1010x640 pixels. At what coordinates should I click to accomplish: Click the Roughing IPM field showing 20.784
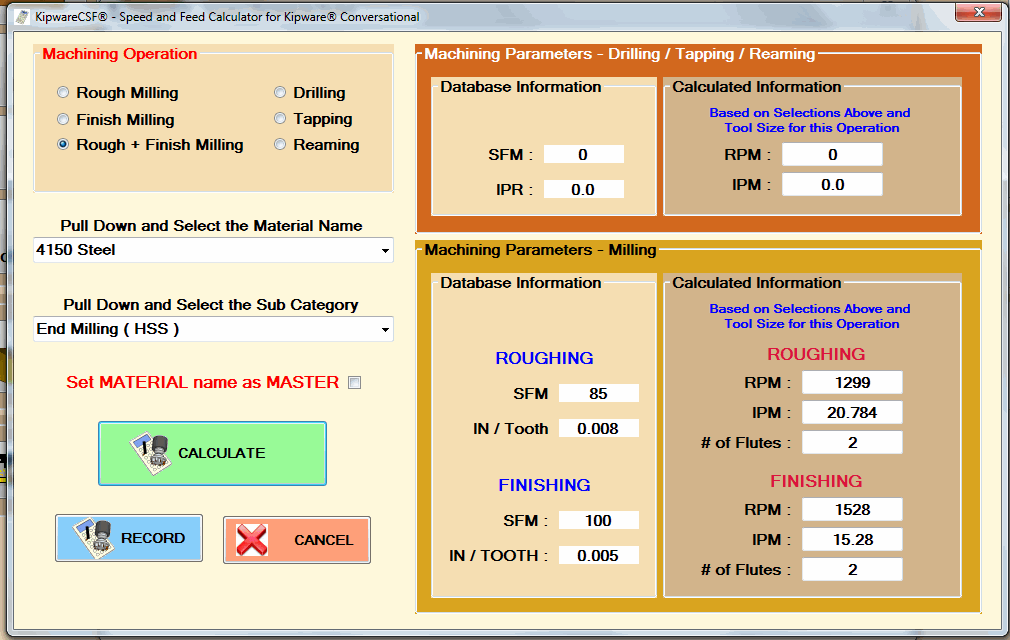click(x=852, y=413)
